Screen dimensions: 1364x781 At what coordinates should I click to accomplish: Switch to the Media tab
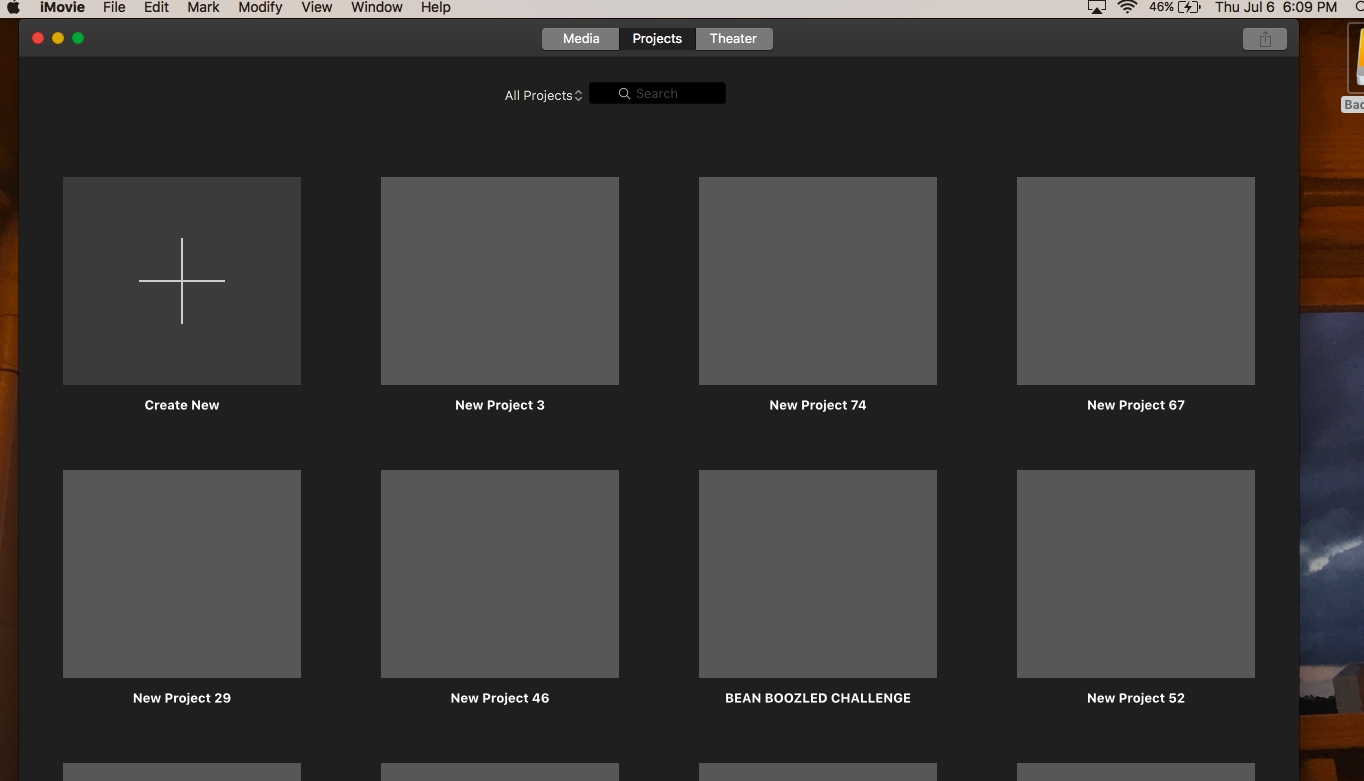(x=581, y=39)
